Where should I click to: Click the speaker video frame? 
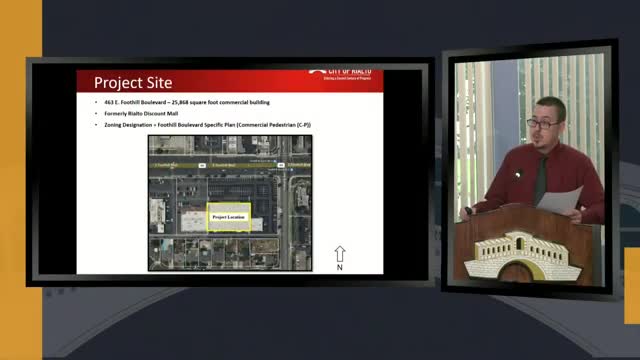pyautogui.click(x=529, y=169)
